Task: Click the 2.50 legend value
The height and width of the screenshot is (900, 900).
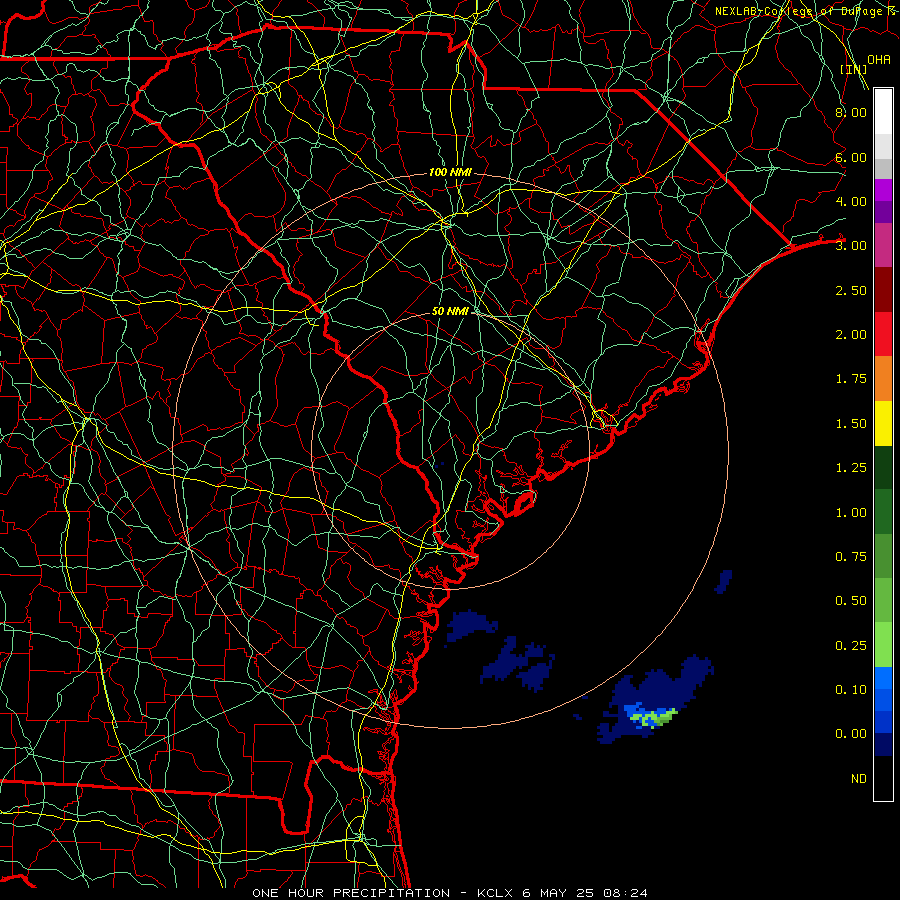Action: click(851, 290)
